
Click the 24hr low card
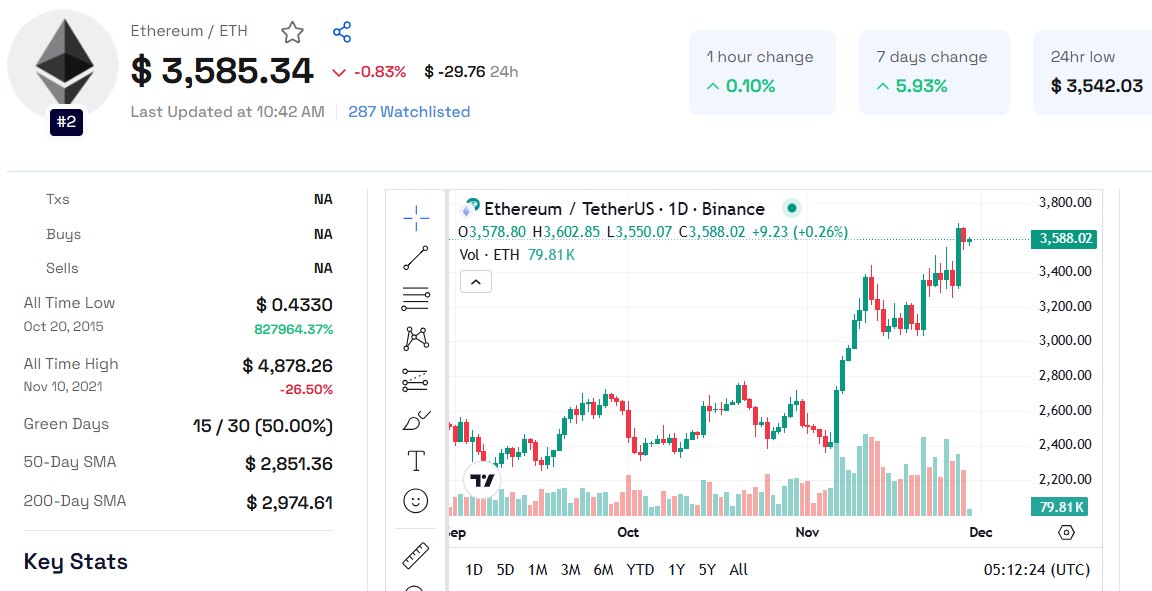(x=1092, y=72)
